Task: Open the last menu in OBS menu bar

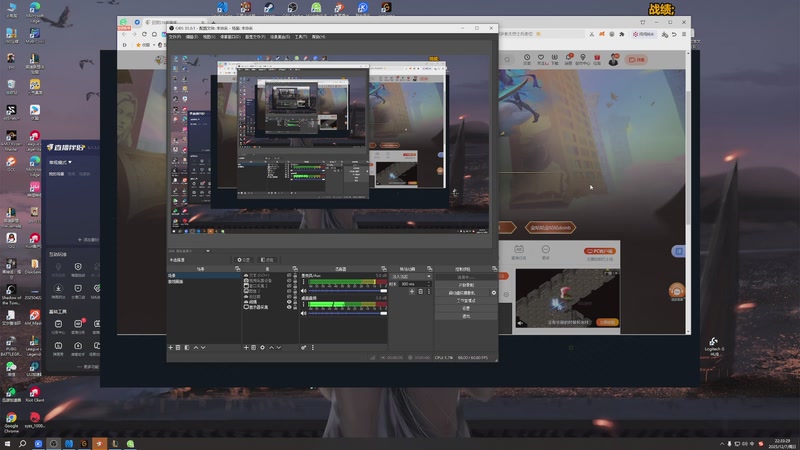Action: tap(318, 37)
